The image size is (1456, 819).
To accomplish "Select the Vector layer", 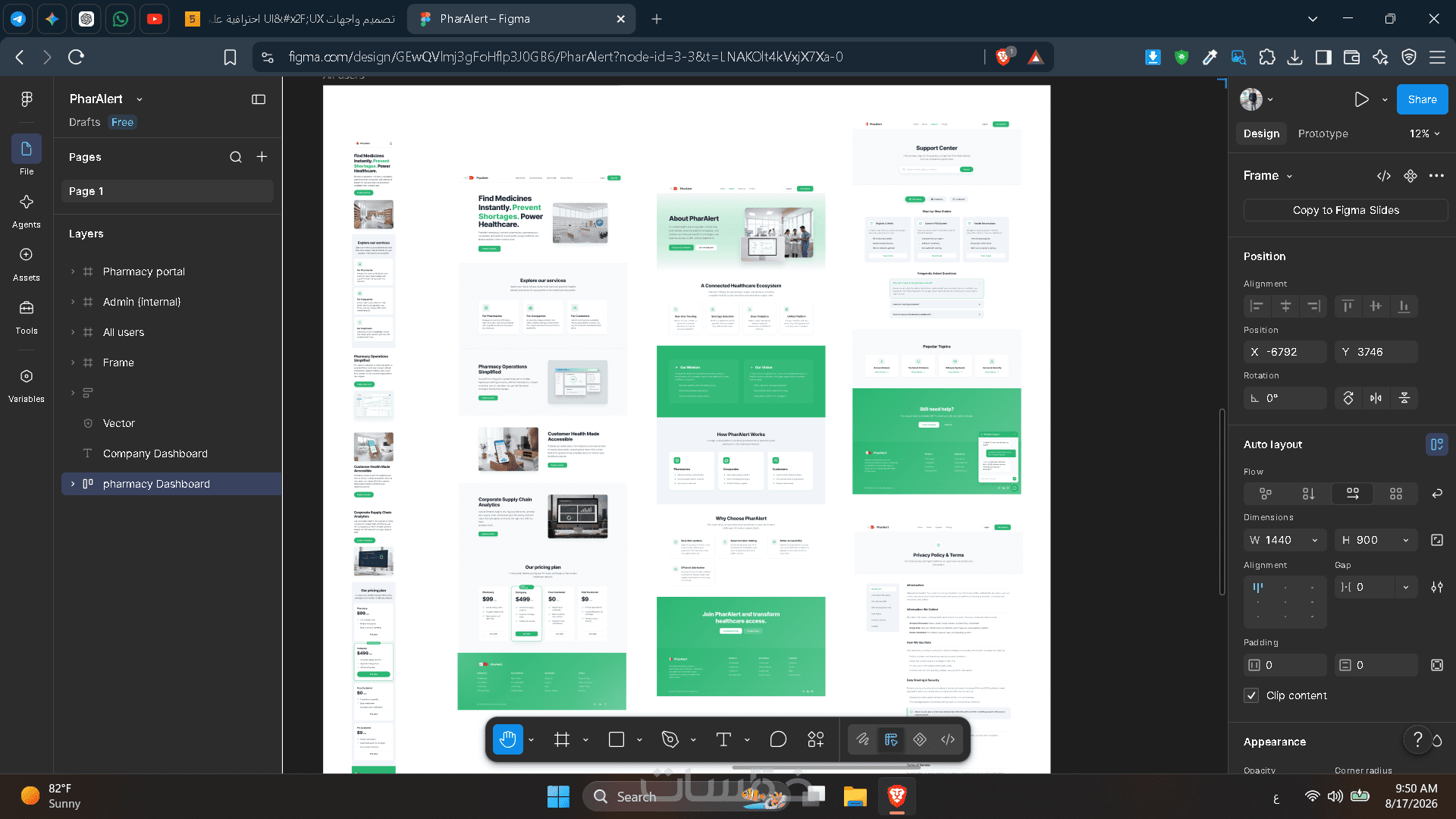I will [118, 423].
